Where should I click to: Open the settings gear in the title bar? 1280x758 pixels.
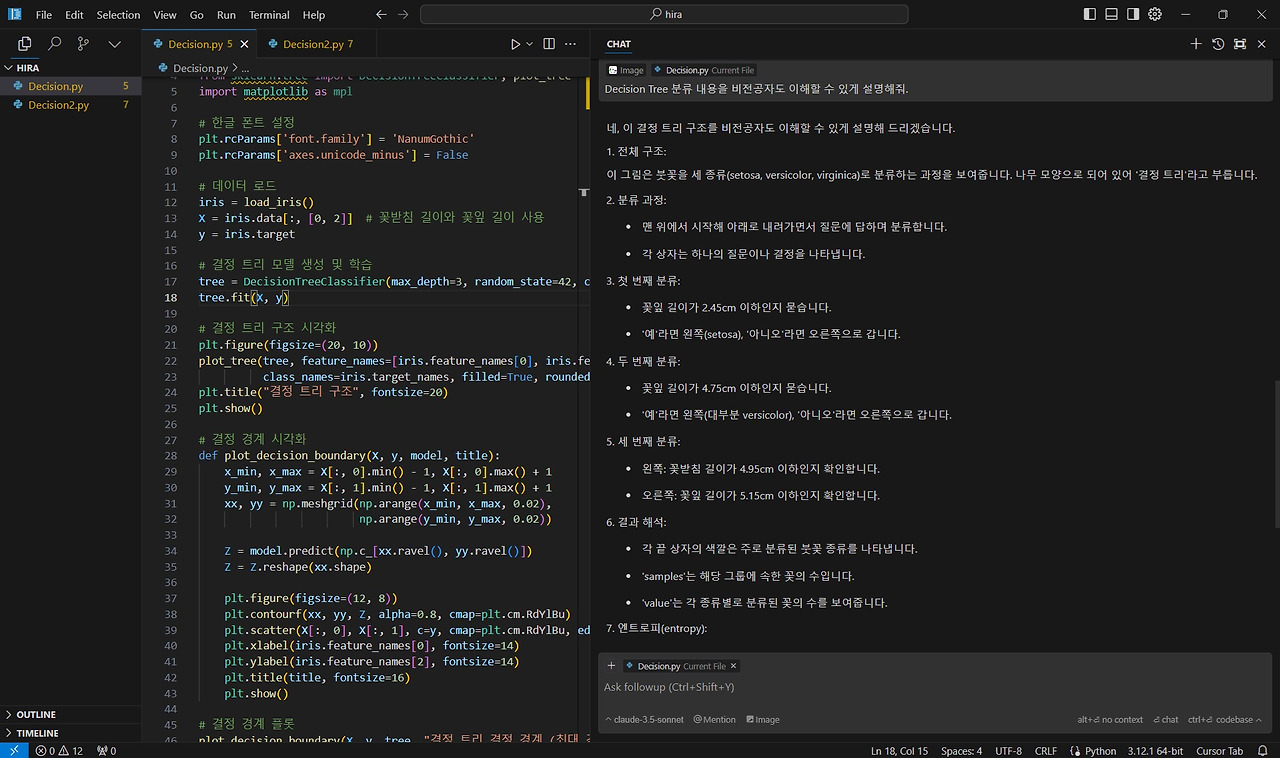(1155, 15)
